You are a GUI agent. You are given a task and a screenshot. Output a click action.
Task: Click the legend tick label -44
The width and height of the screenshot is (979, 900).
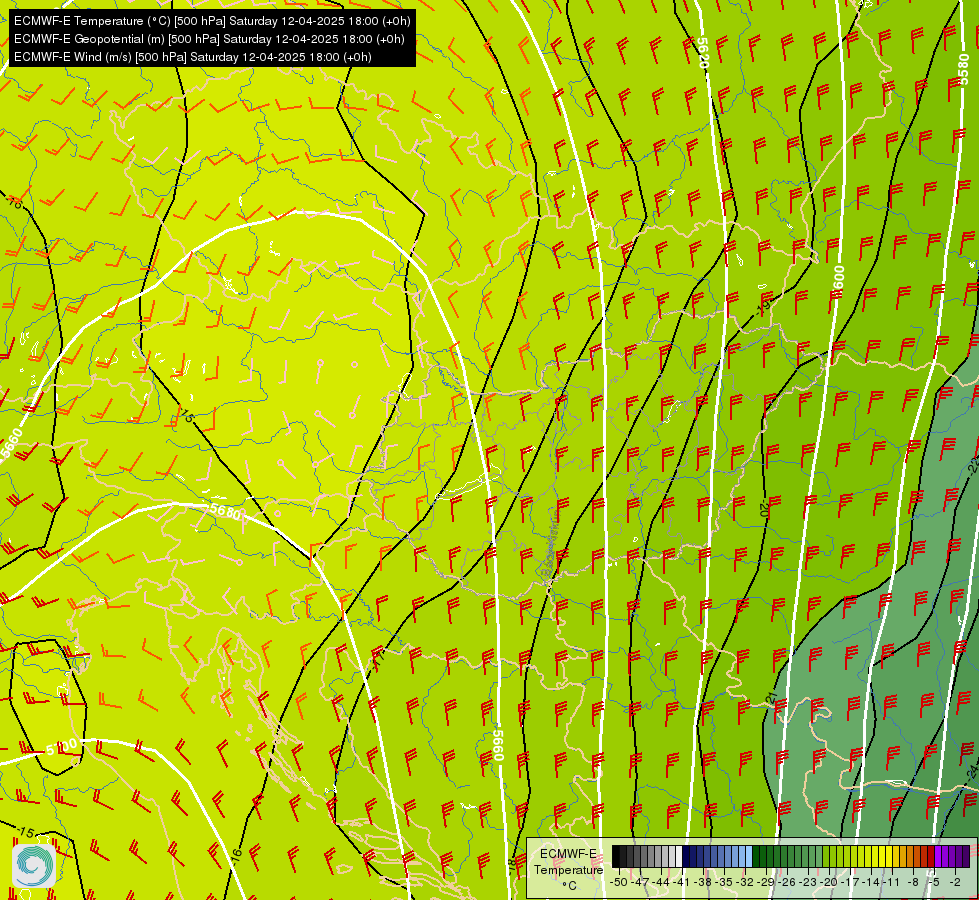(x=661, y=882)
